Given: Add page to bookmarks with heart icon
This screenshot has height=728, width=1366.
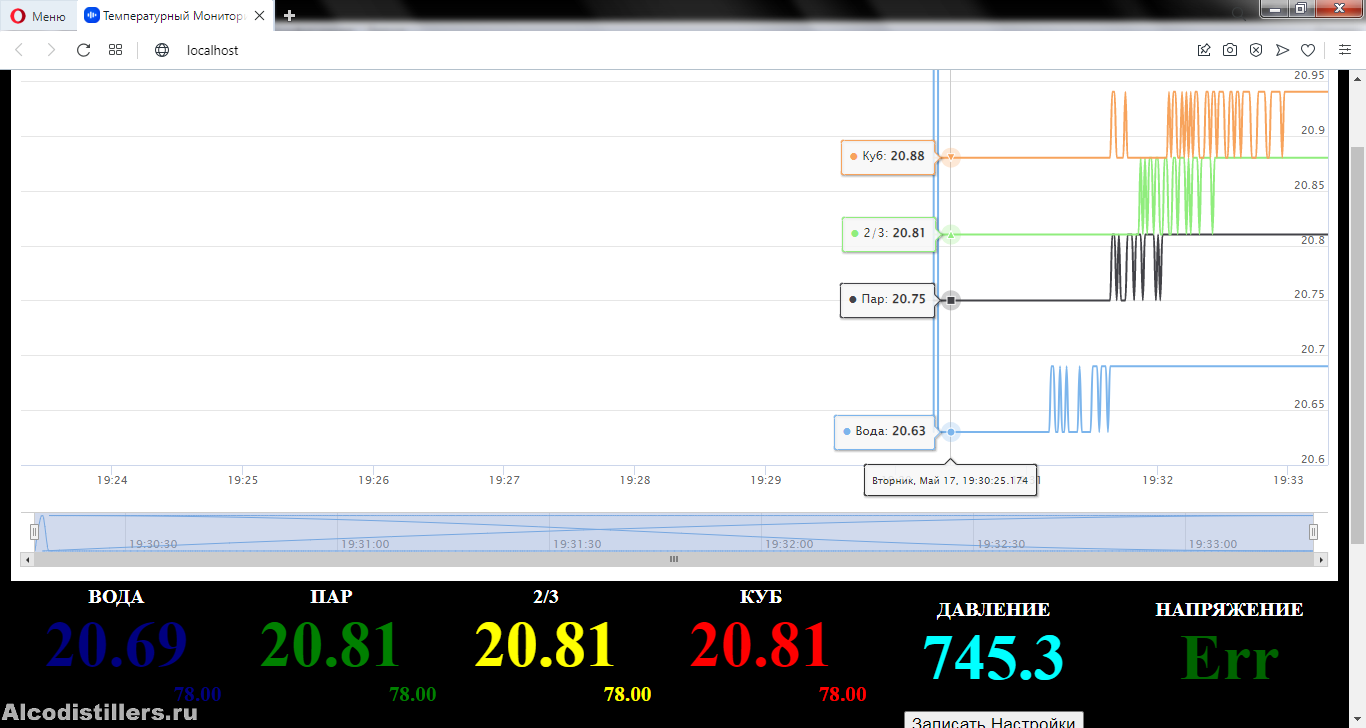Looking at the screenshot, I should click(x=1308, y=50).
